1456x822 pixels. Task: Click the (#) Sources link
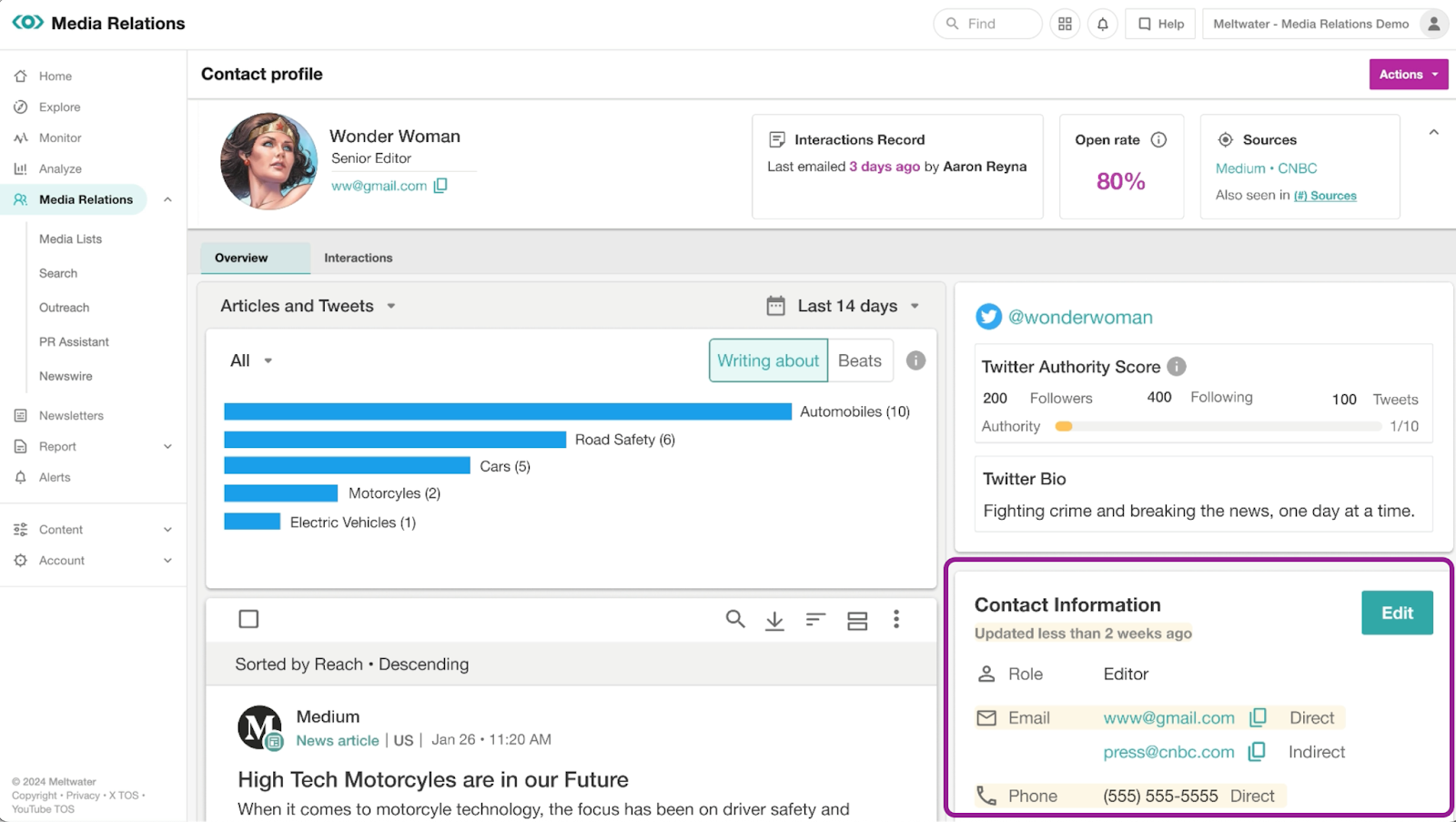(1325, 196)
